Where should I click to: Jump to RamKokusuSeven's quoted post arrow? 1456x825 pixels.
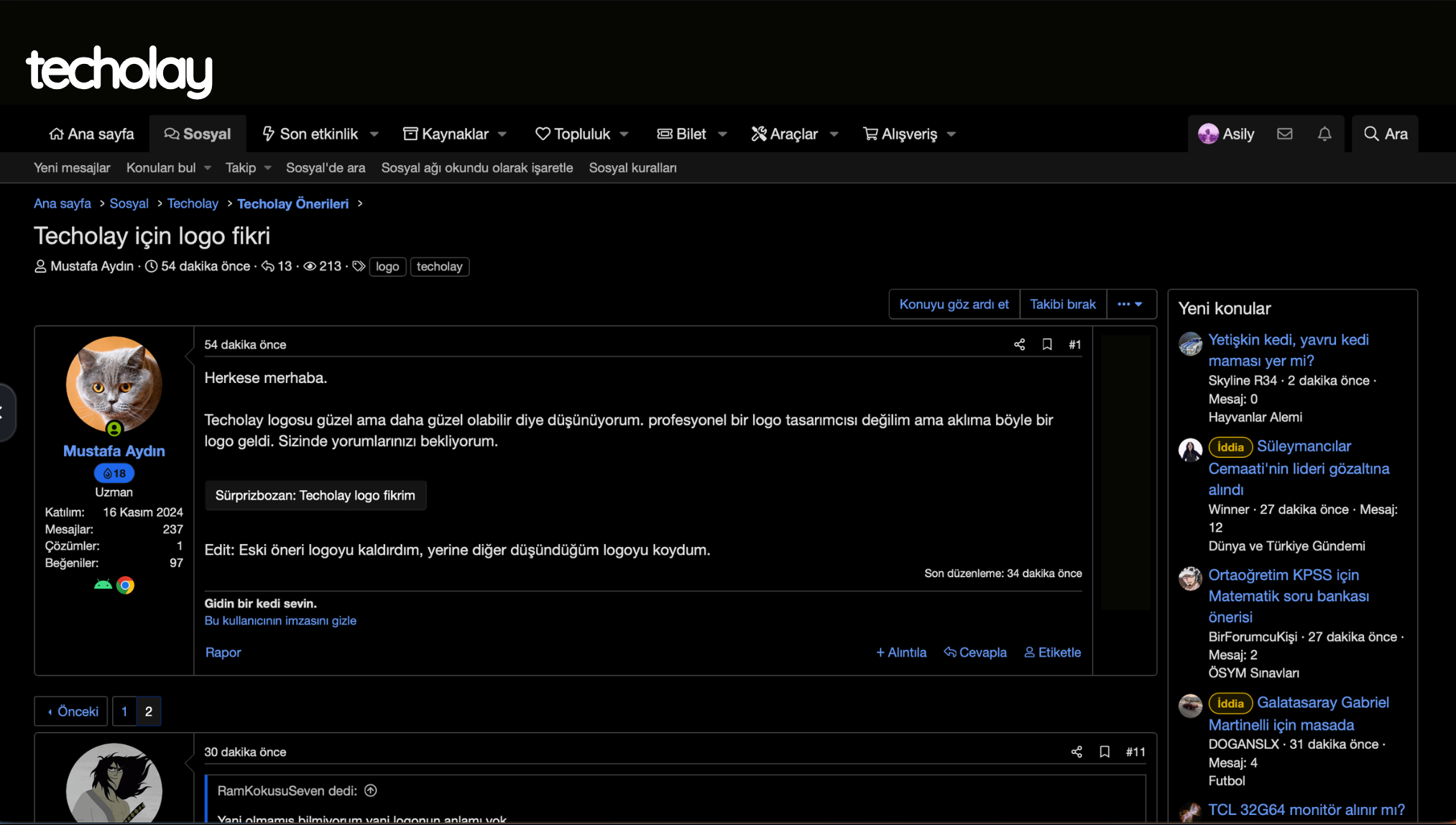click(371, 791)
